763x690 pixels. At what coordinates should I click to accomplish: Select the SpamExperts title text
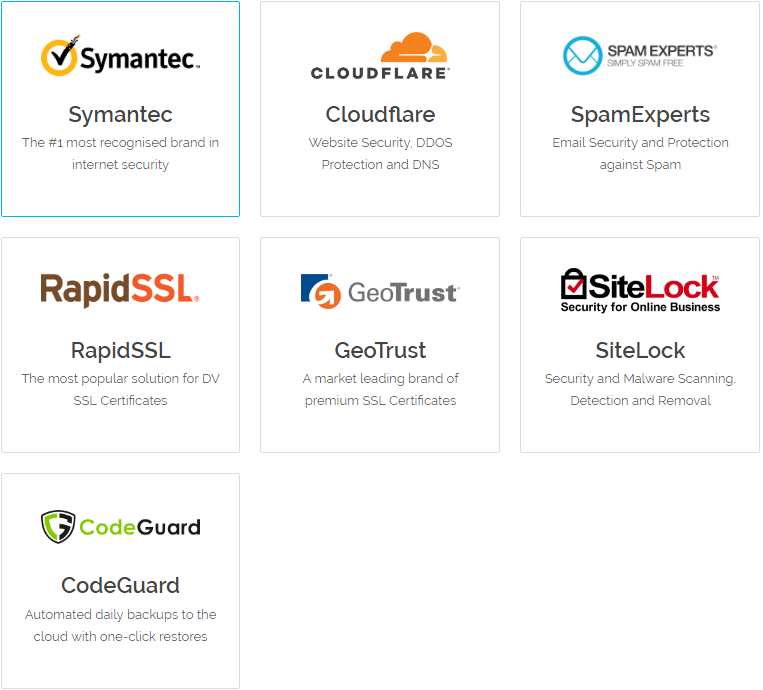(640, 114)
